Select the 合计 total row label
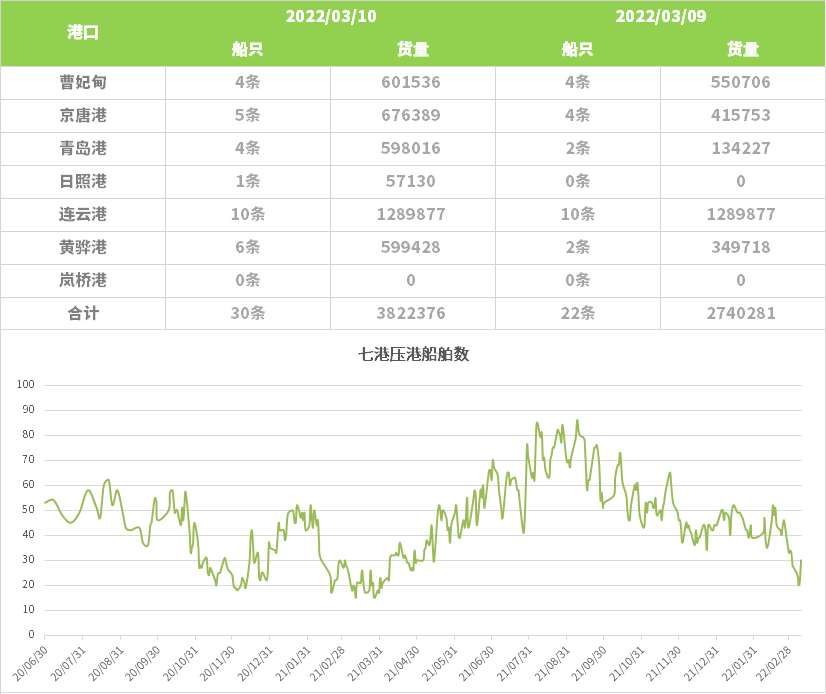 click(x=83, y=314)
